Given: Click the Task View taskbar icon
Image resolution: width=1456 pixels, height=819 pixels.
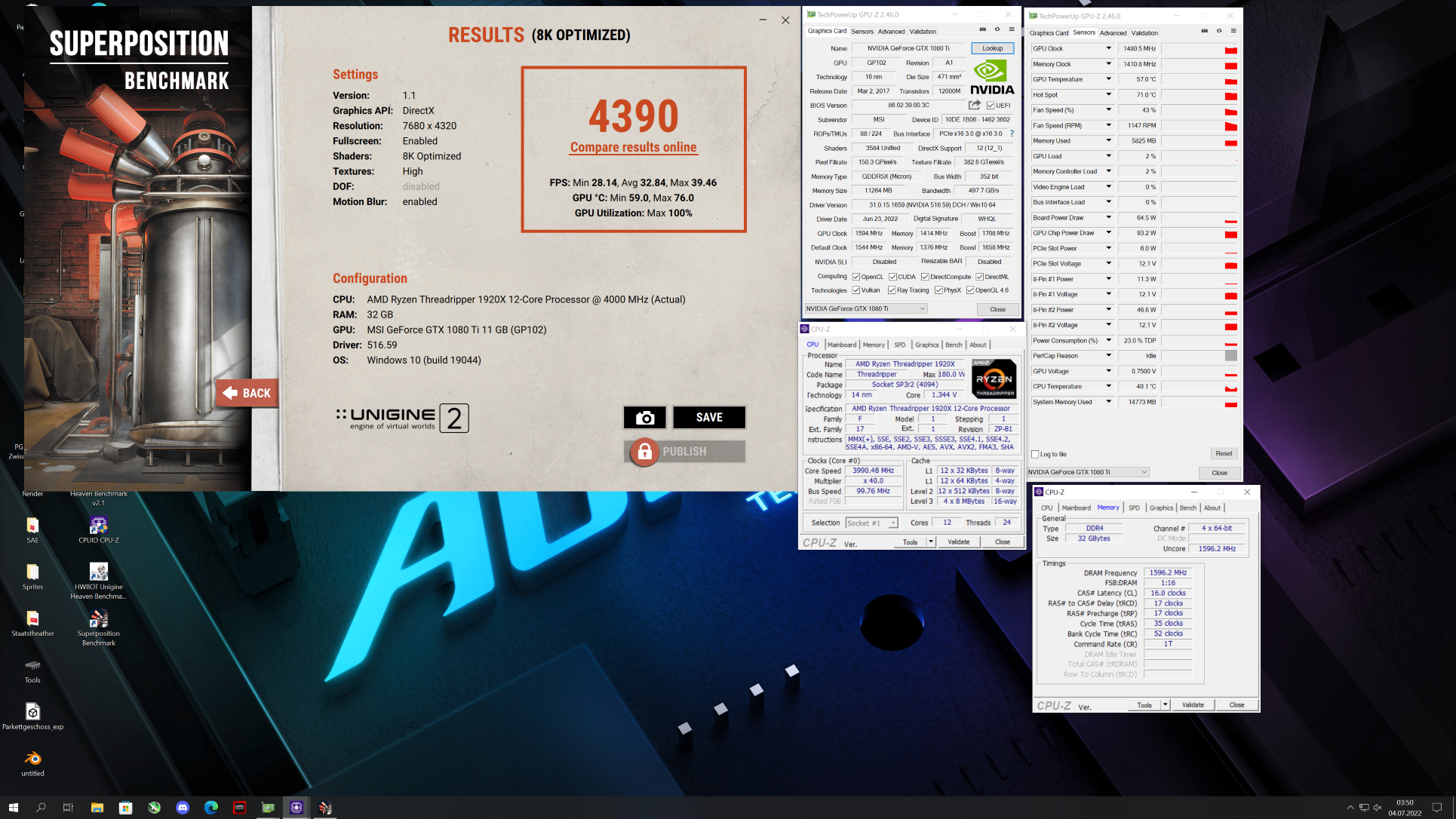Looking at the screenshot, I should [x=68, y=807].
